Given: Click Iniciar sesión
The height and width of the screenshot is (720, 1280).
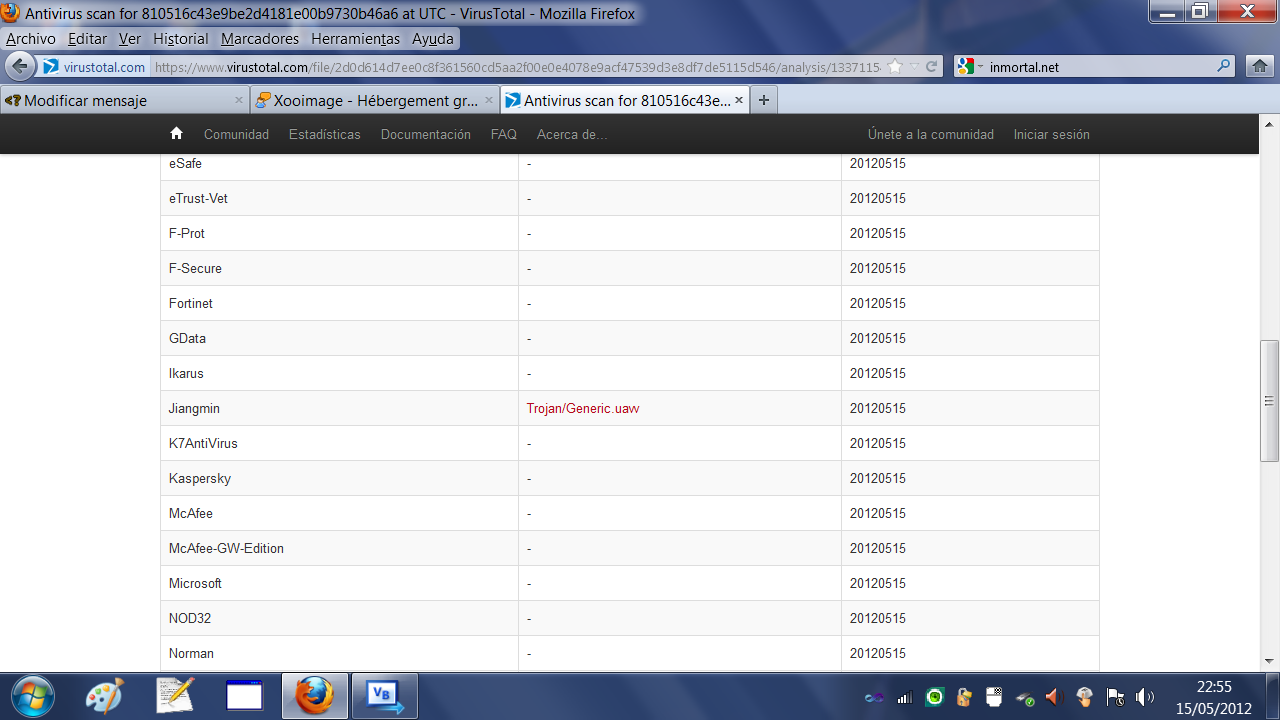Looking at the screenshot, I should pos(1052,134).
